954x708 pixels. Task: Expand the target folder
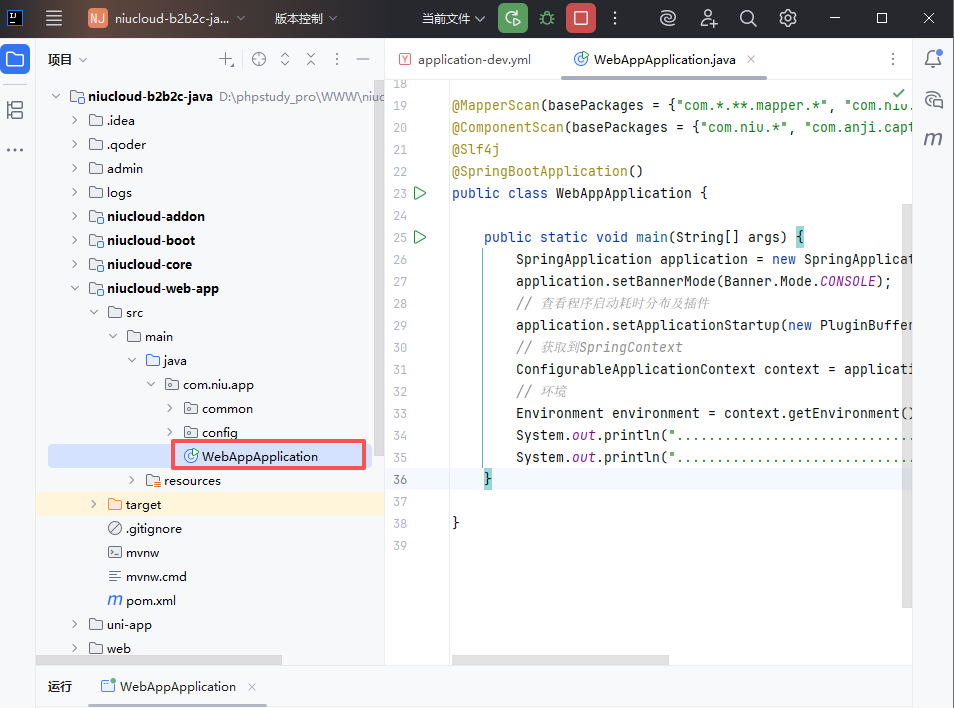click(x=94, y=505)
